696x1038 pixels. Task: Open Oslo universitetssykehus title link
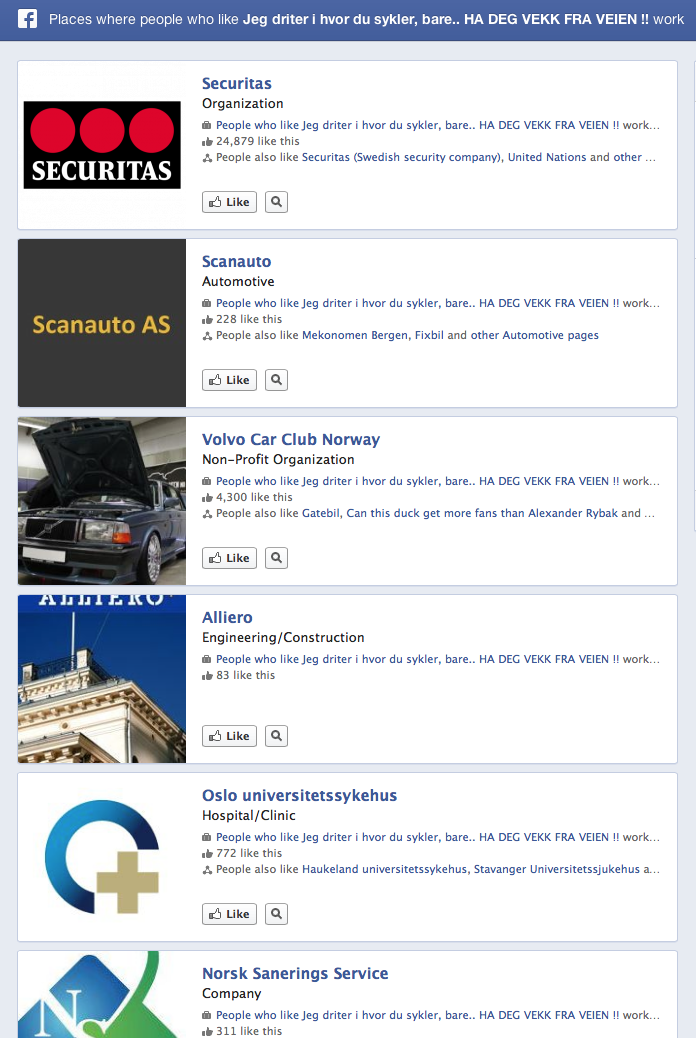299,796
